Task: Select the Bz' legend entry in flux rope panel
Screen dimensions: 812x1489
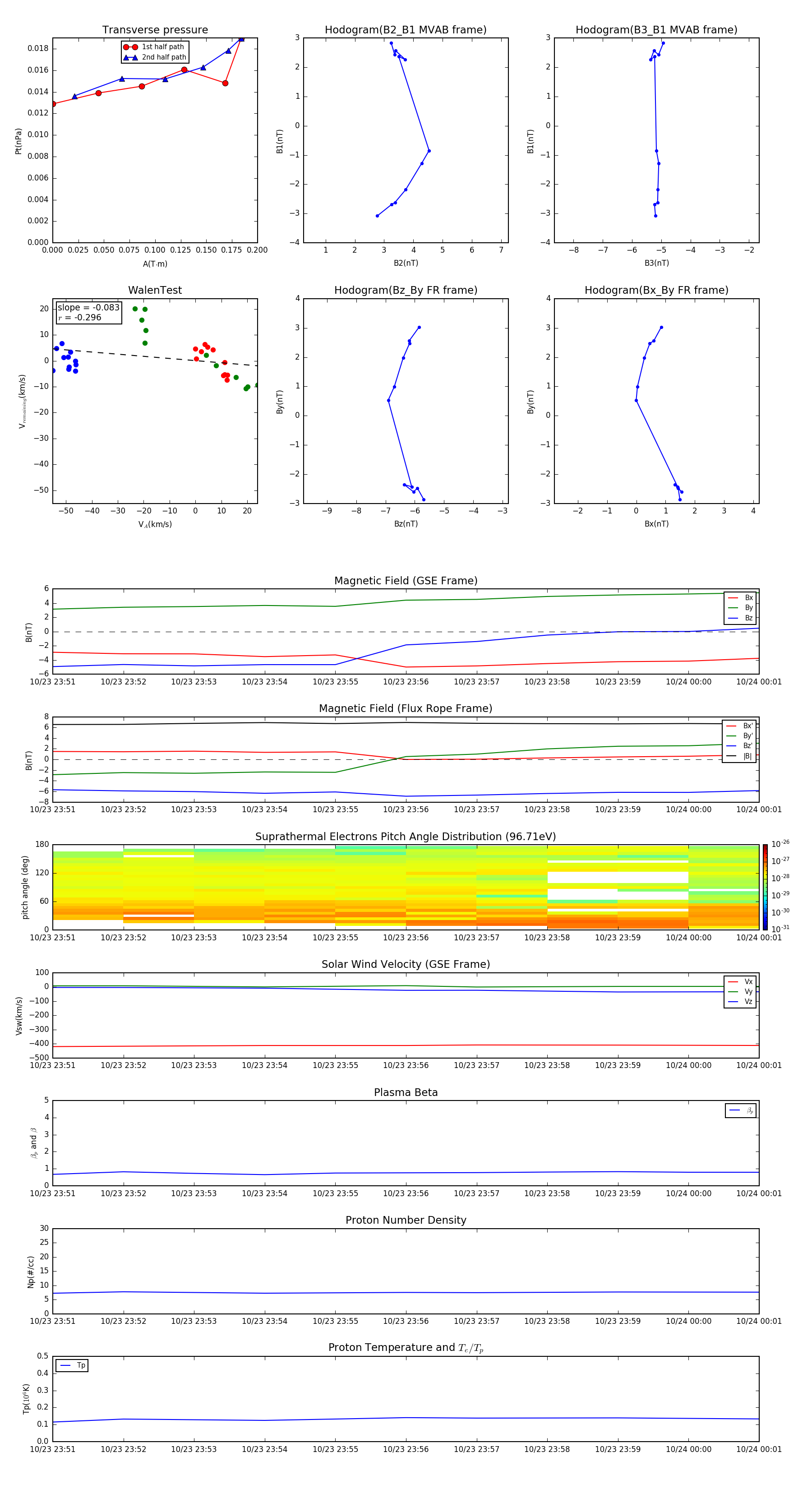Action: pyautogui.click(x=740, y=746)
